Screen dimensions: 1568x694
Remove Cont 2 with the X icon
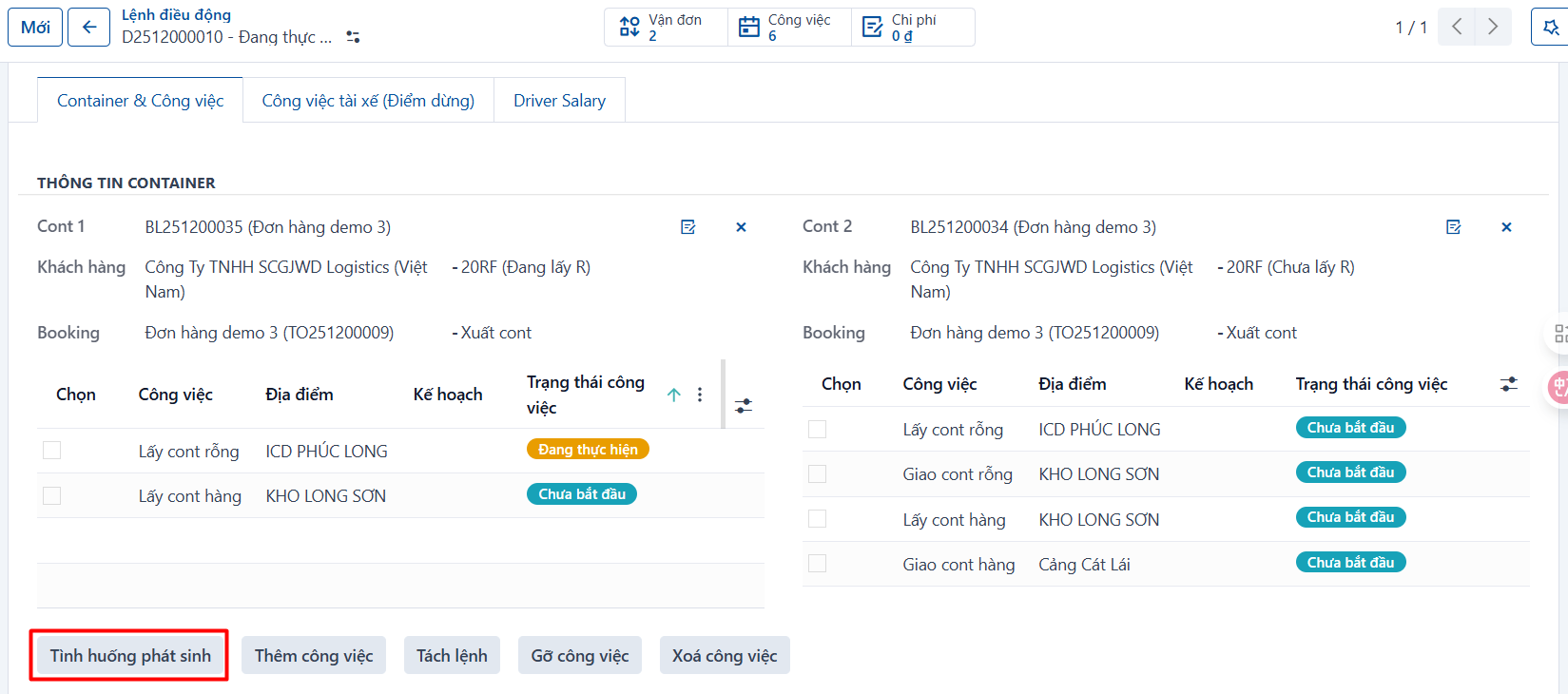(x=1506, y=227)
